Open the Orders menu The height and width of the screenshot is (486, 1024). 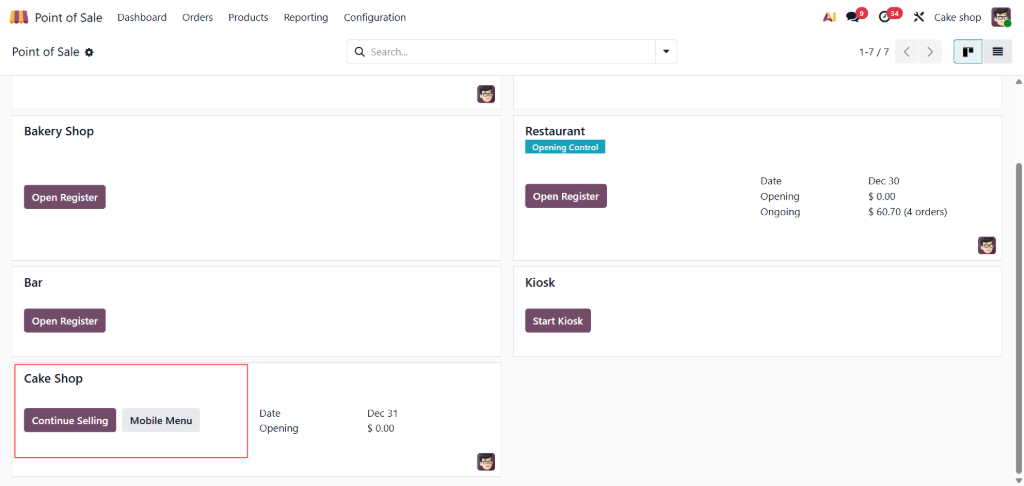tap(197, 17)
